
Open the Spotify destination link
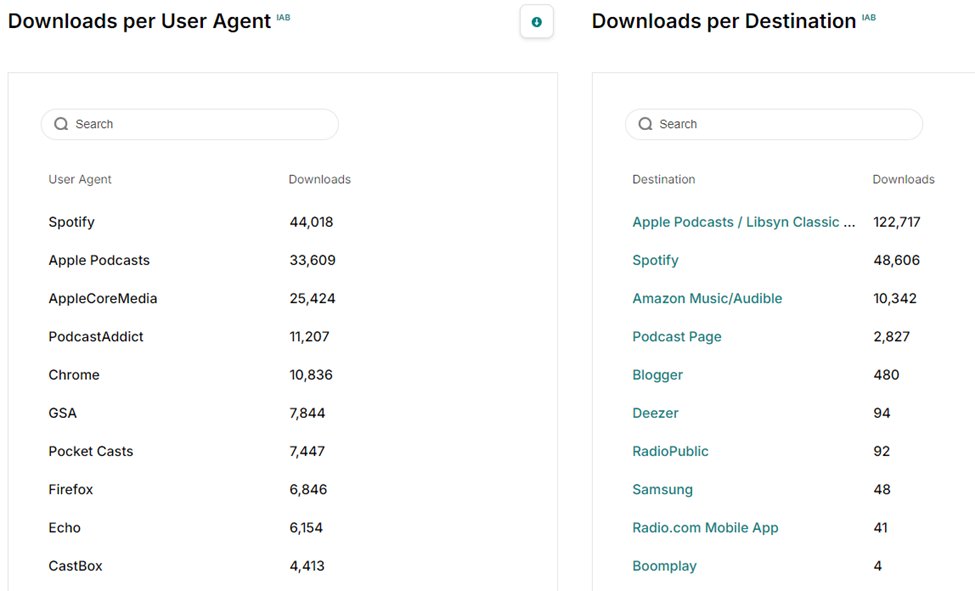655,261
